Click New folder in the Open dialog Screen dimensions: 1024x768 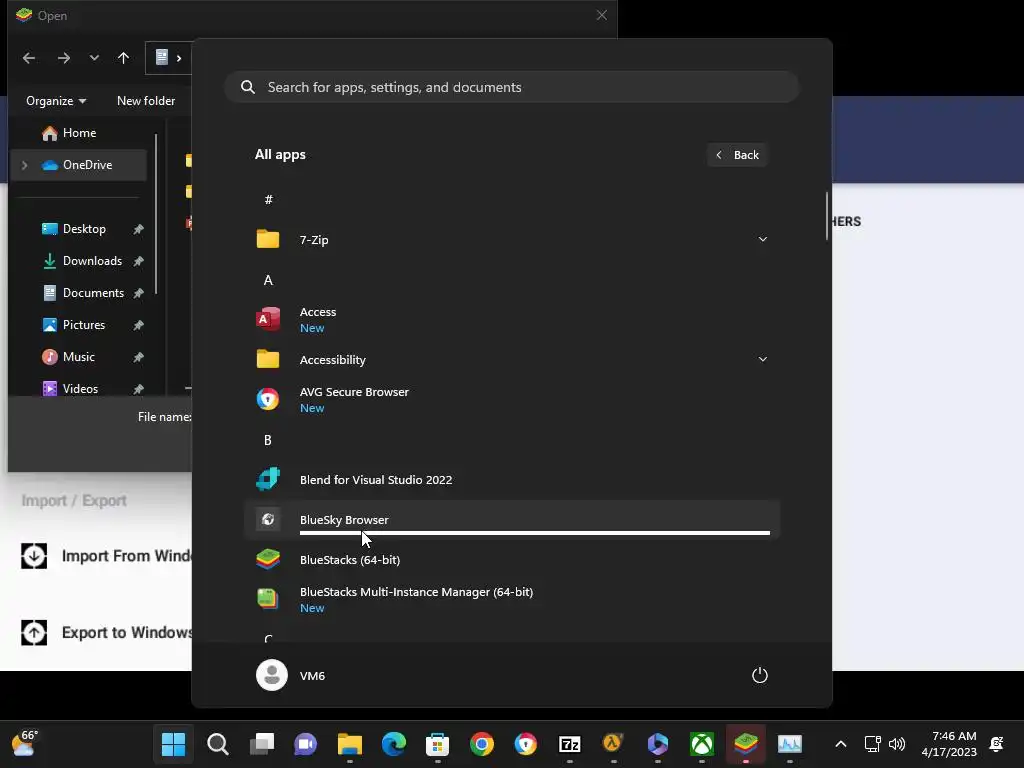coord(146,101)
